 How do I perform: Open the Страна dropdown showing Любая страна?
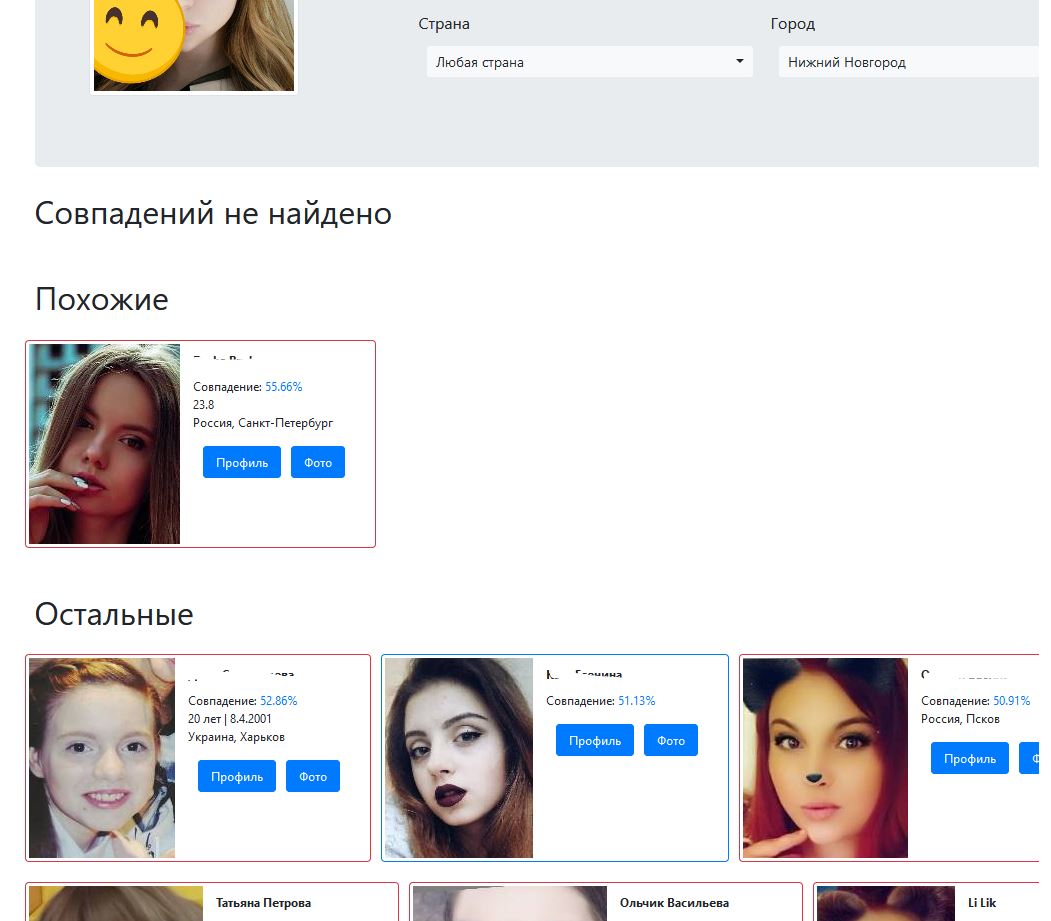pos(589,62)
